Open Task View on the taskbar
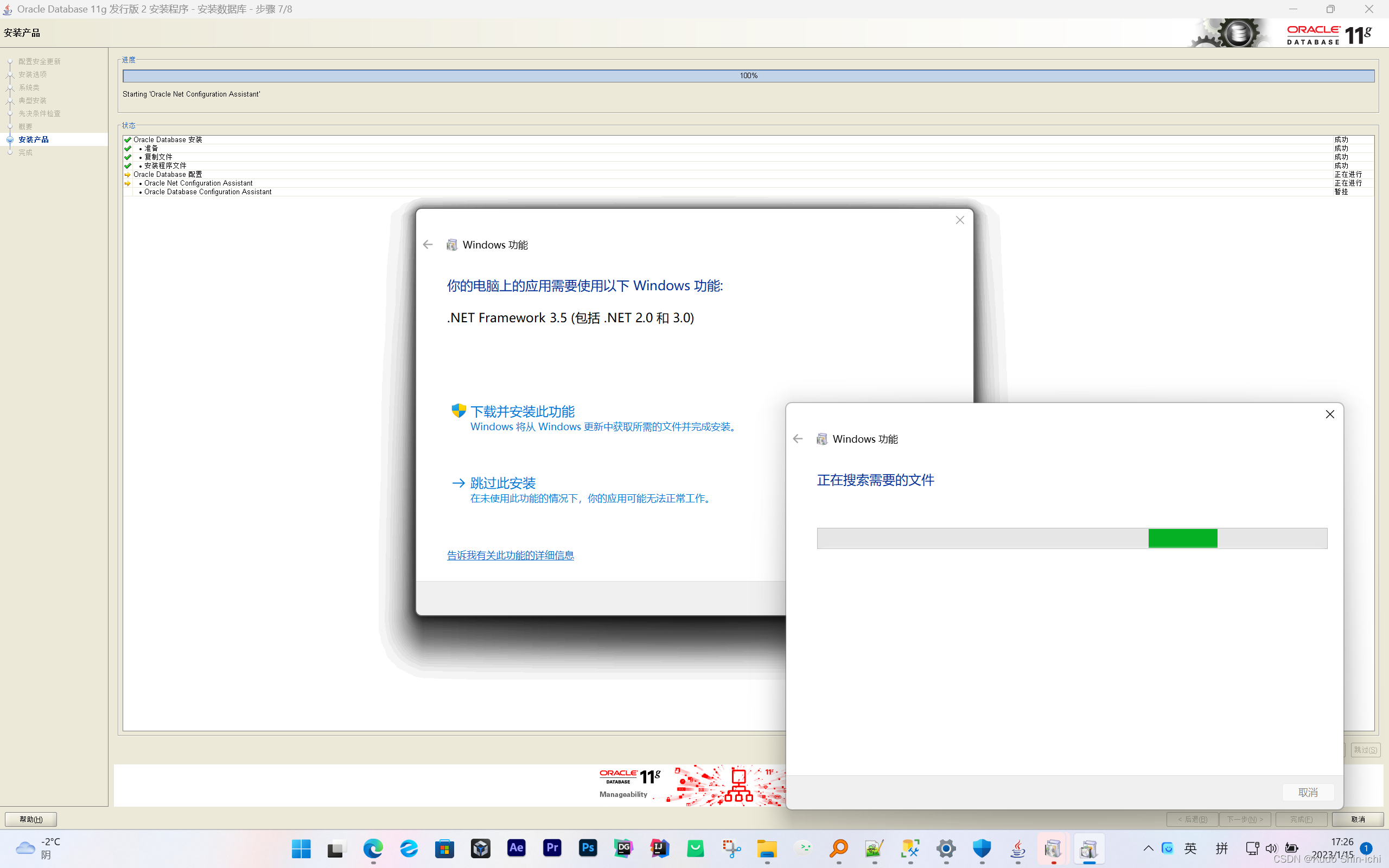Viewport: 1389px width, 868px height. pos(337,848)
